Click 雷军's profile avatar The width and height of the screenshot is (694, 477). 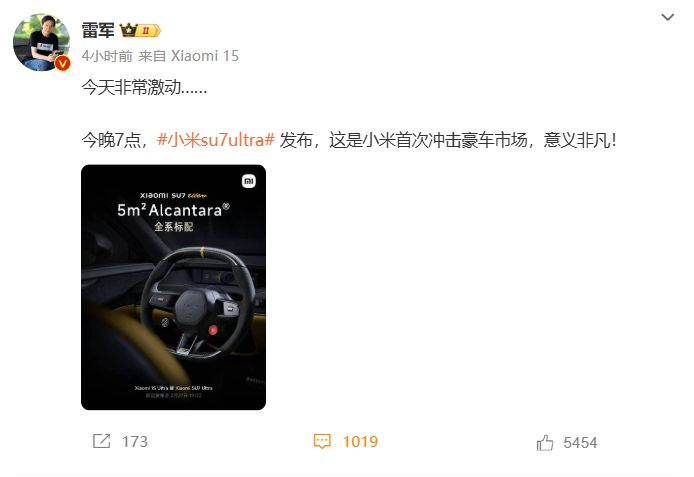point(41,42)
